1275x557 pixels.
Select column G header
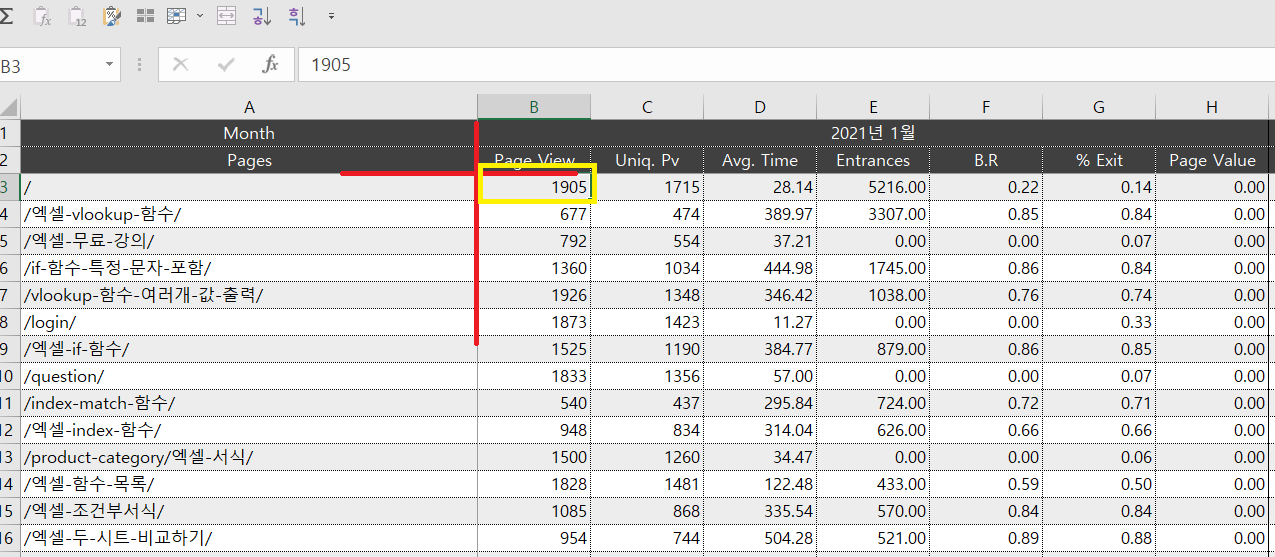tap(1099, 107)
